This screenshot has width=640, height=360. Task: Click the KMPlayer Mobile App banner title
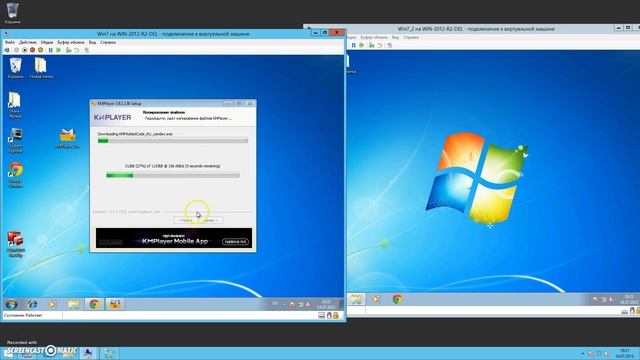pyautogui.click(x=176, y=241)
